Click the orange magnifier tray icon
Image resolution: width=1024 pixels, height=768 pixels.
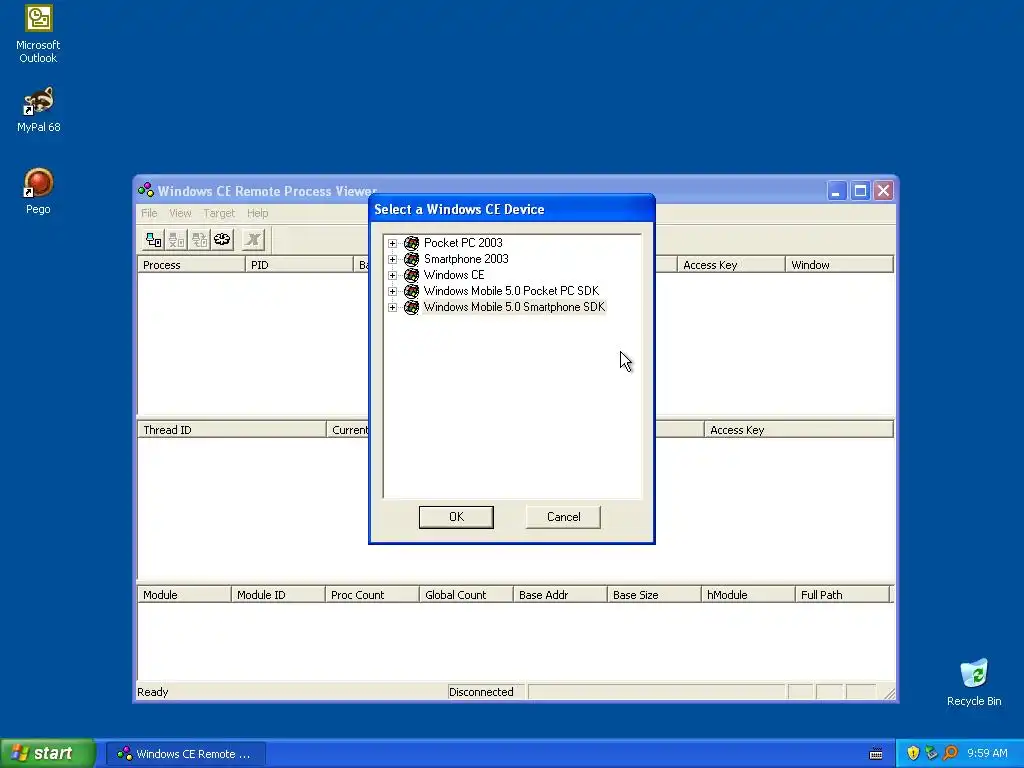[x=950, y=753]
